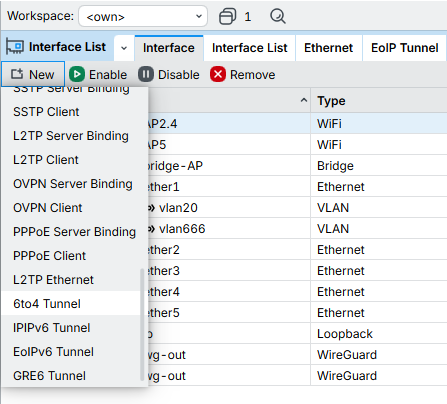Select PPPoE Server Binding menu entry
Image resolution: width=447 pixels, height=404 pixels.
coord(71,232)
